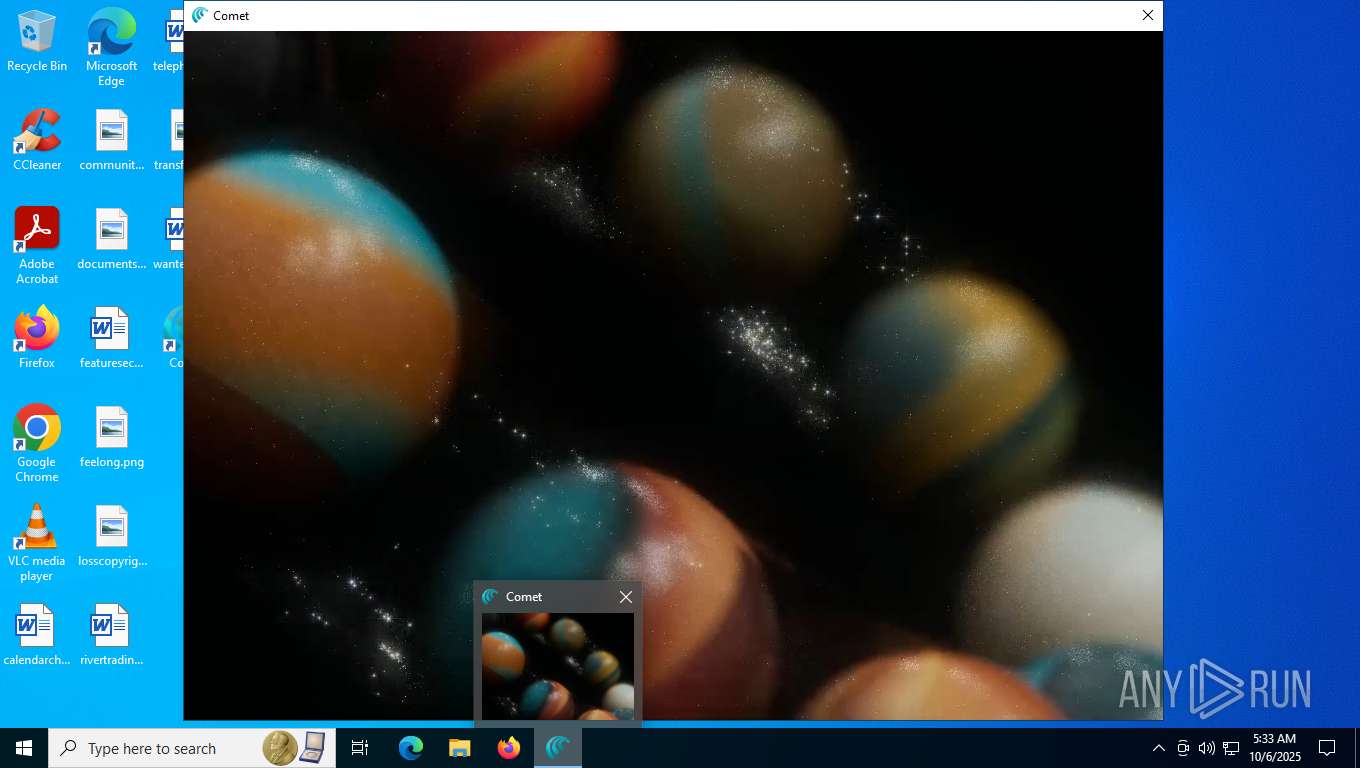The image size is (1360, 768).
Task: Open Adobe Acrobat desktop shortcut
Action: [37, 246]
